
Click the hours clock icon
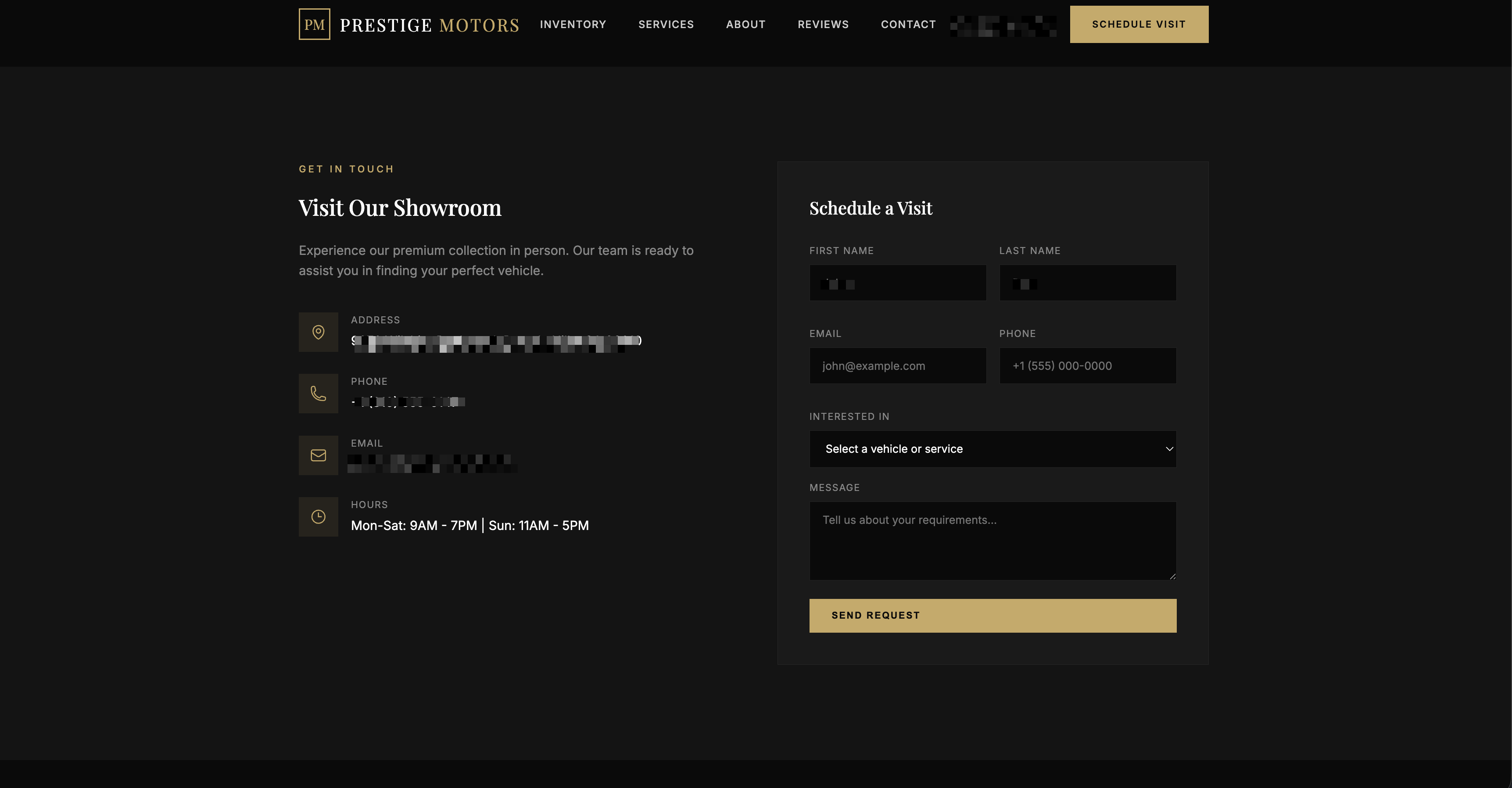coord(318,517)
